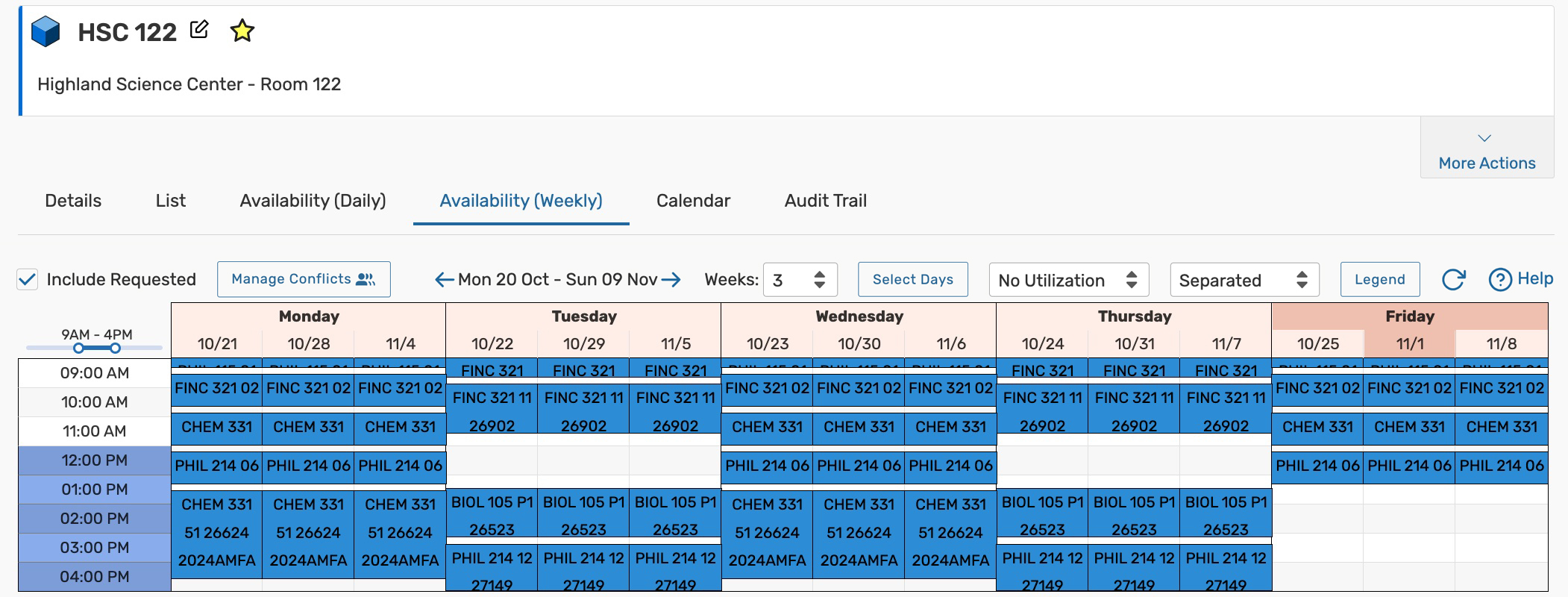Switch to the List tab

tap(171, 201)
